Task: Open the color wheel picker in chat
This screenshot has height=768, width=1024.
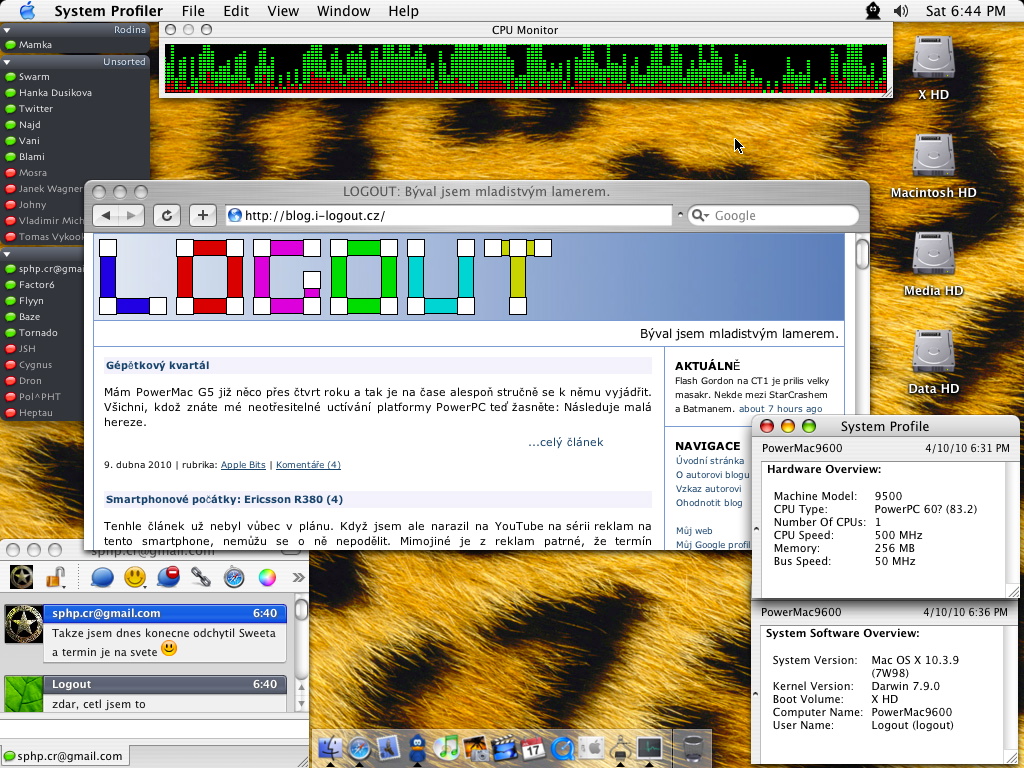Action: point(267,577)
